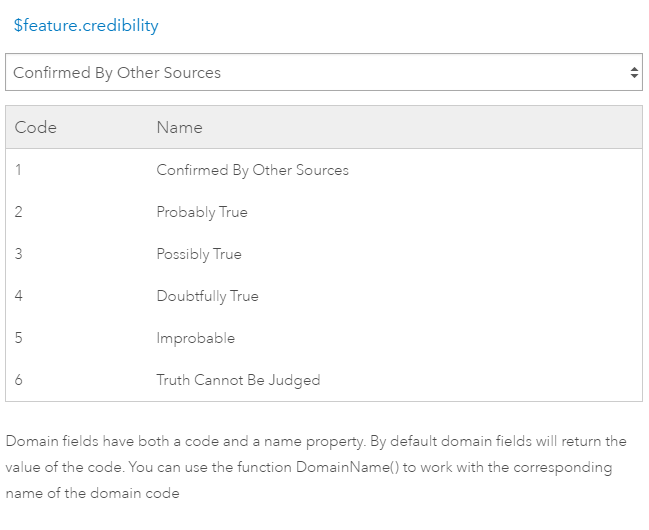Viewport: 649px width, 530px height.
Task: Click code 5 in the table
Action: pos(19,337)
